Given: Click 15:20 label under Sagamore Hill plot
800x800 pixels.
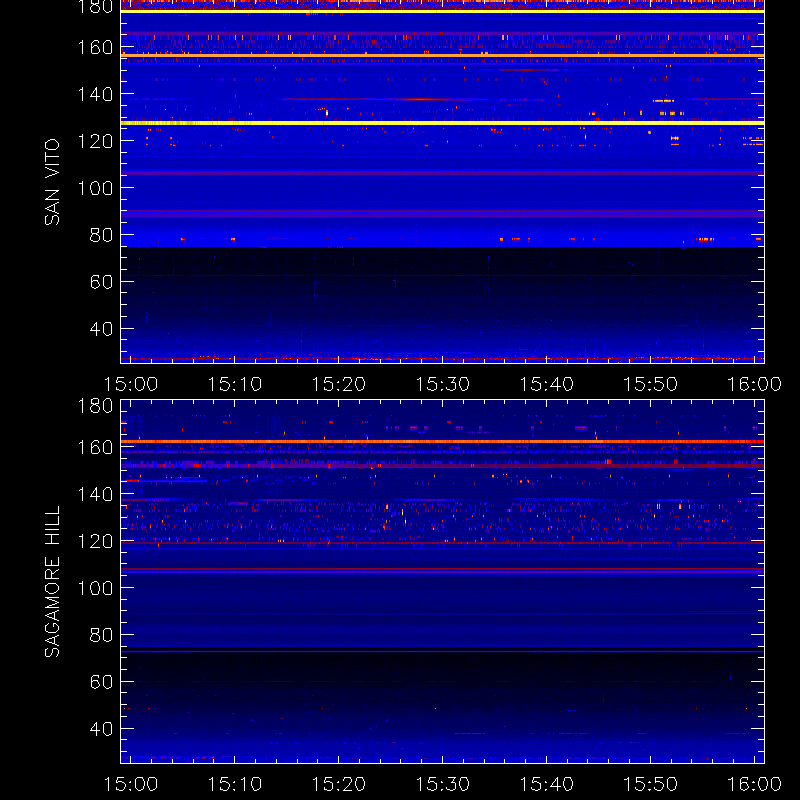Looking at the screenshot, I should pyautogui.click(x=339, y=784).
